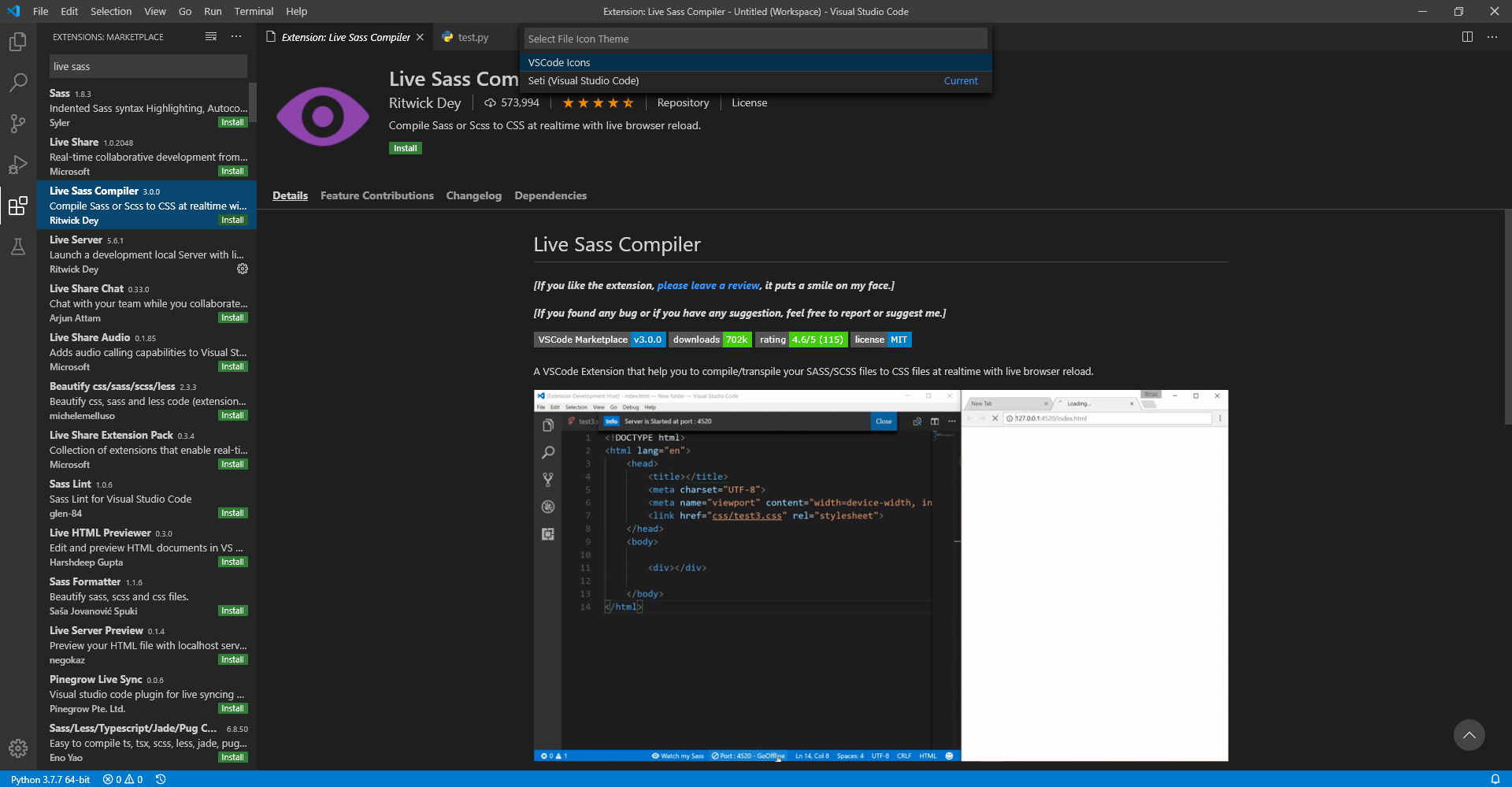Click the VSCode Marketplace v3.0.0 badge

tap(600, 340)
